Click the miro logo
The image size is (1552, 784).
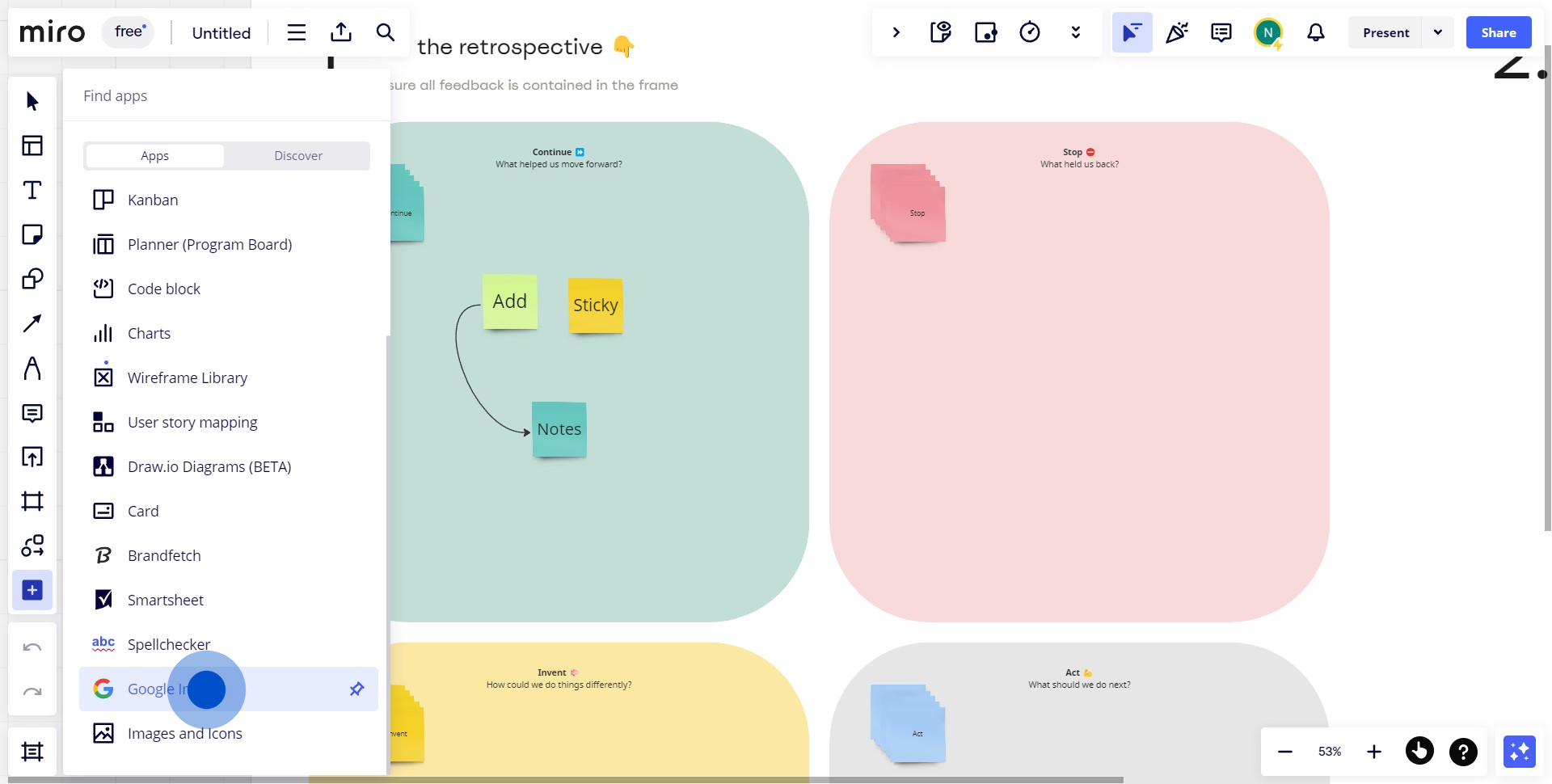click(x=52, y=32)
